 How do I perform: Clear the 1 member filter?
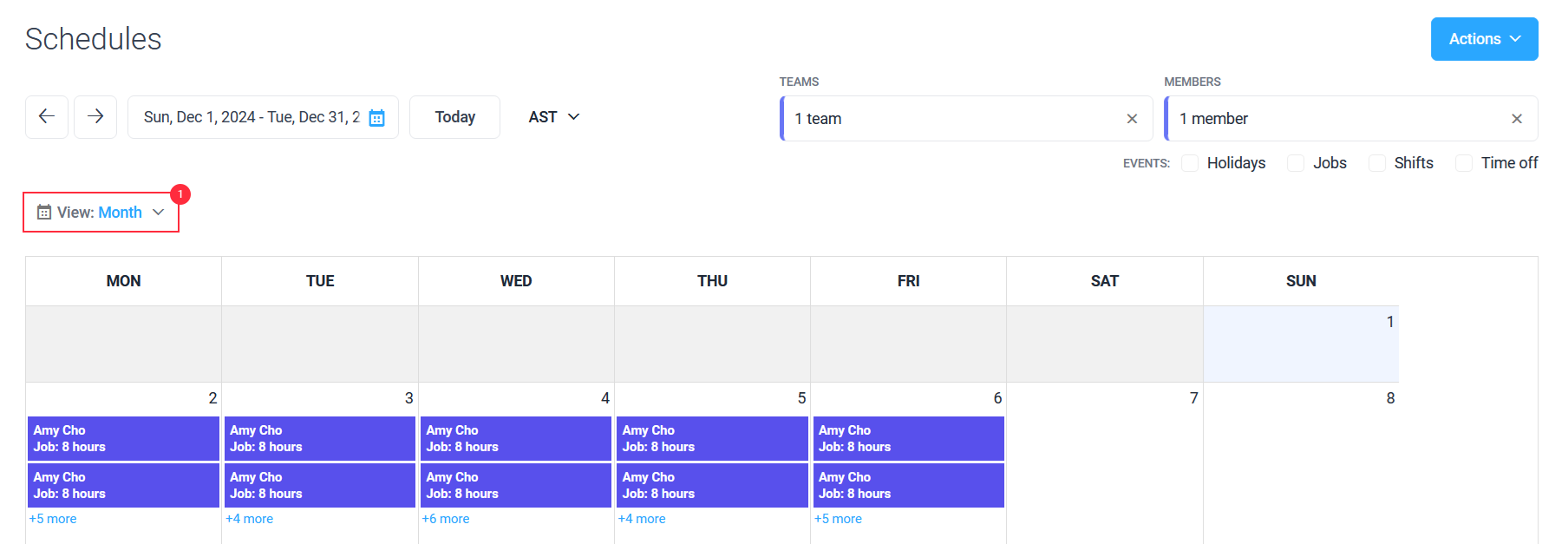click(x=1517, y=119)
